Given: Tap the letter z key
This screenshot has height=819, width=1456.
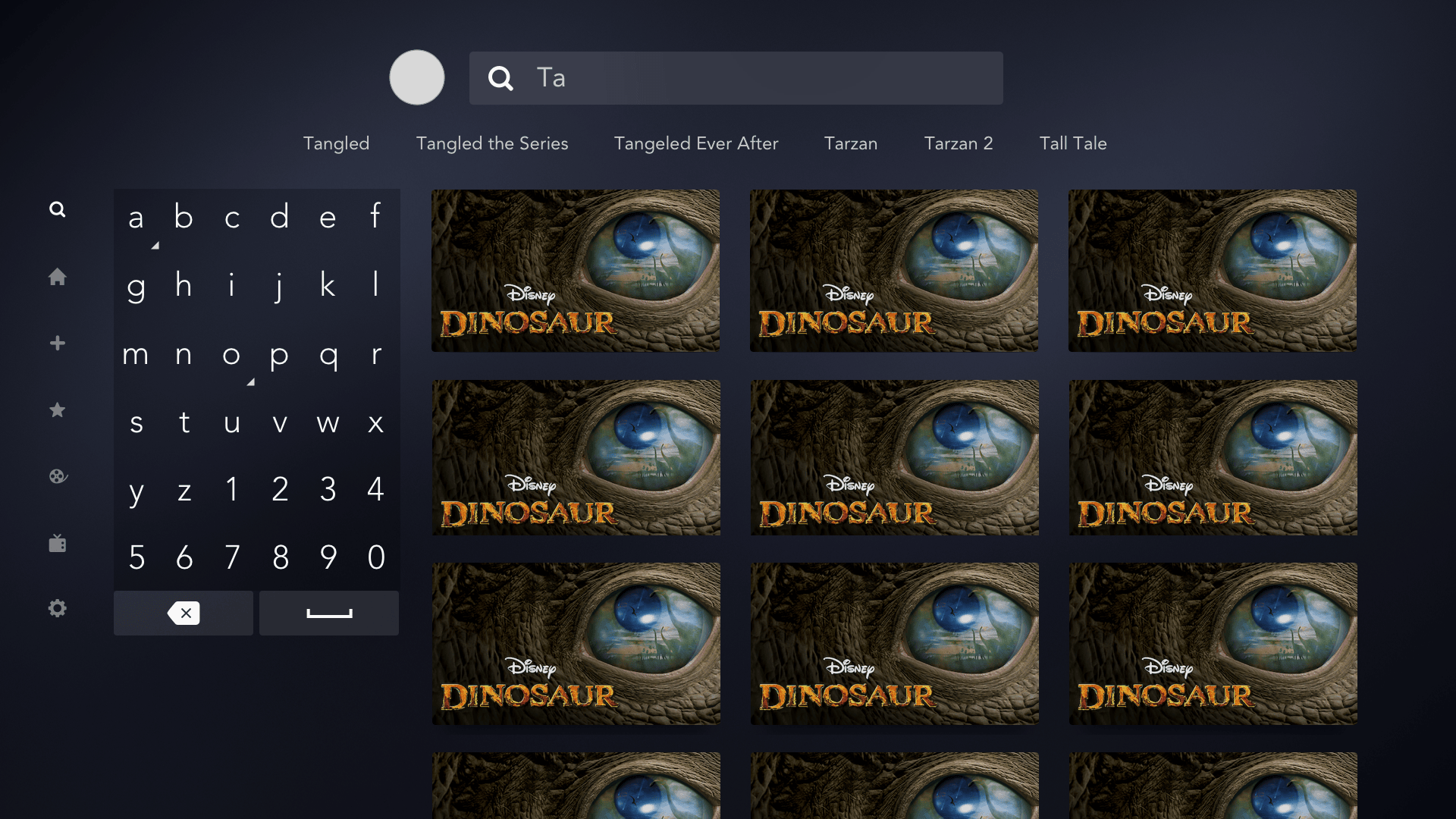Looking at the screenshot, I should (184, 491).
